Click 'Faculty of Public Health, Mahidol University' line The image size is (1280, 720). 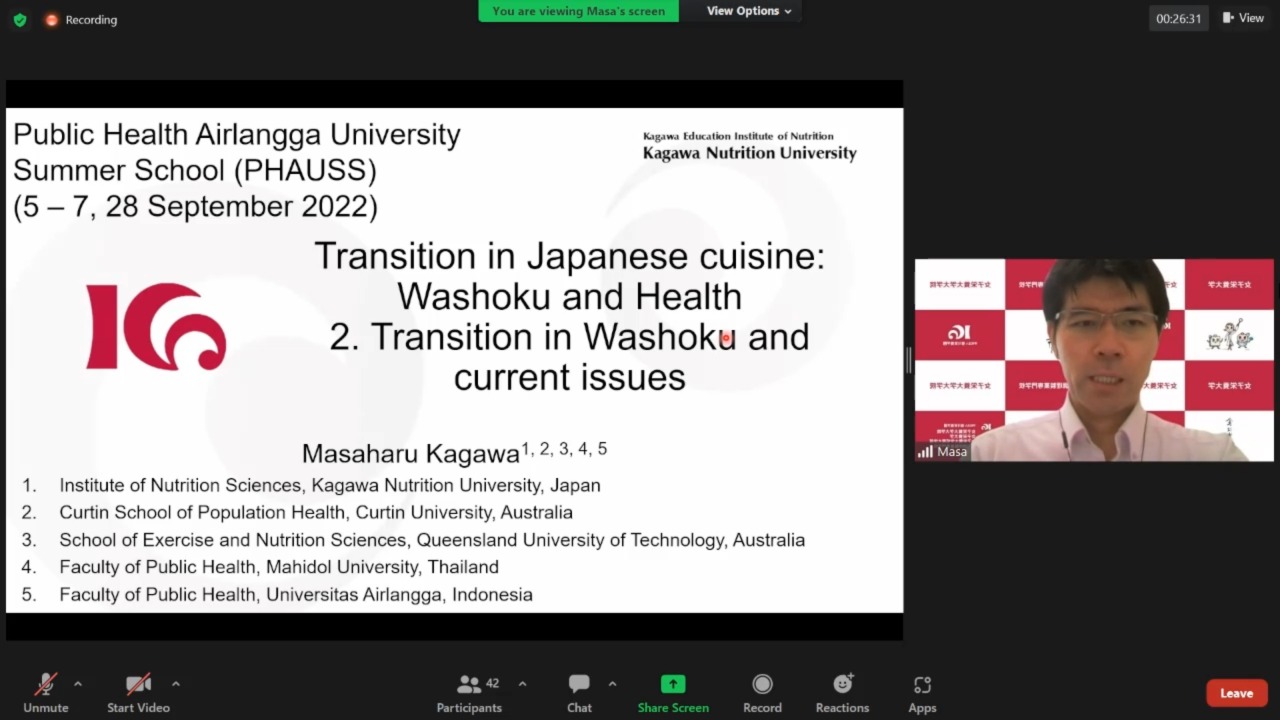coord(279,567)
